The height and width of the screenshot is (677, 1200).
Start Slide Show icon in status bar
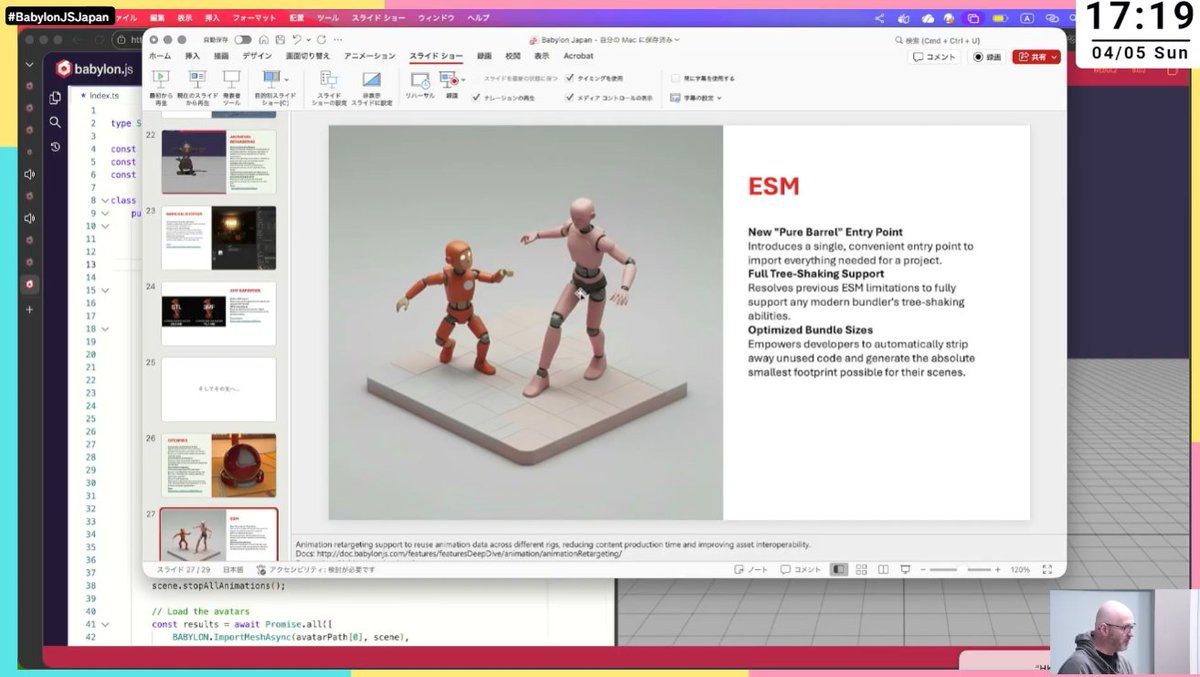point(905,569)
